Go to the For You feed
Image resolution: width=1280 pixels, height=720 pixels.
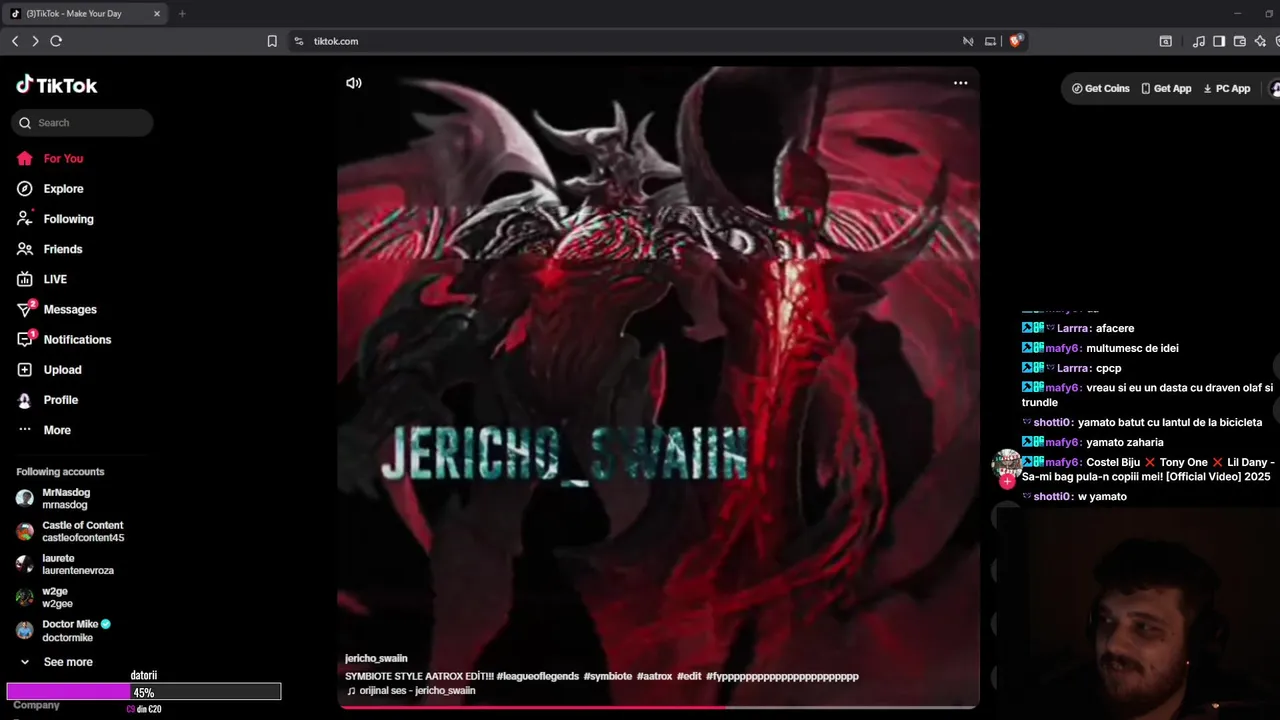63,159
